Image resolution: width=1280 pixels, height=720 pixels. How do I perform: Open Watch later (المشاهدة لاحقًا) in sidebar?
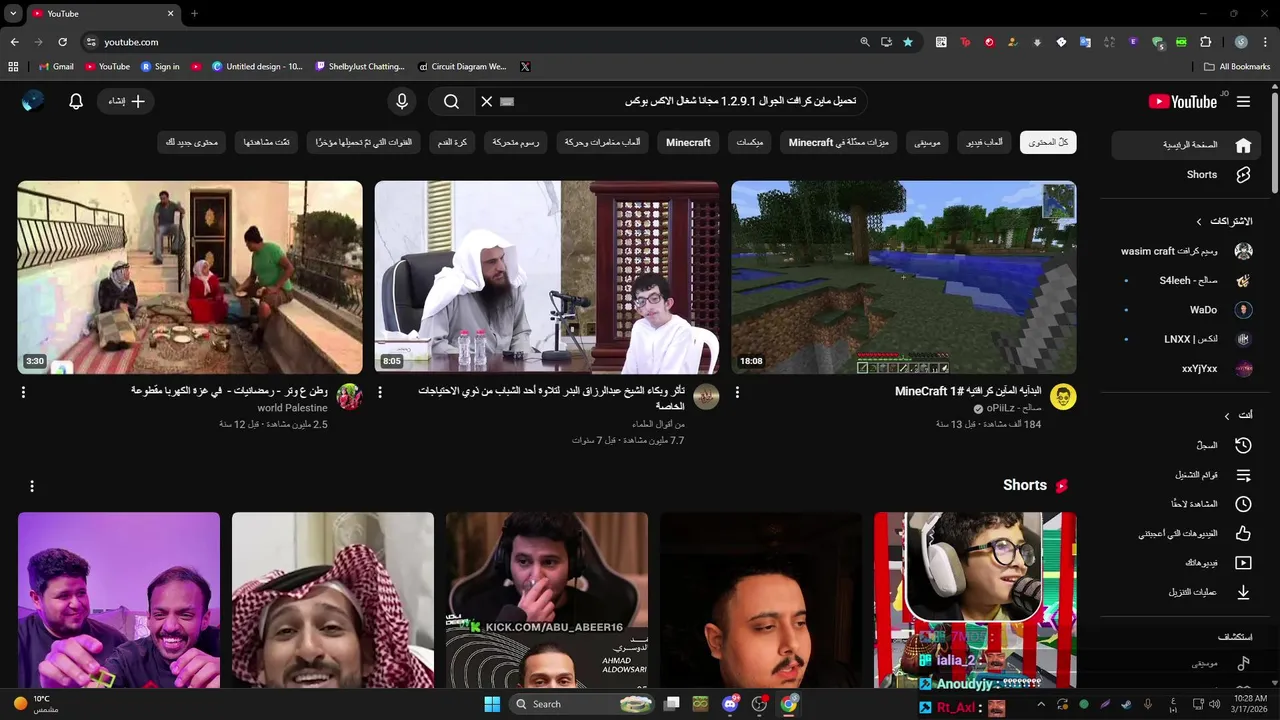(1187, 504)
